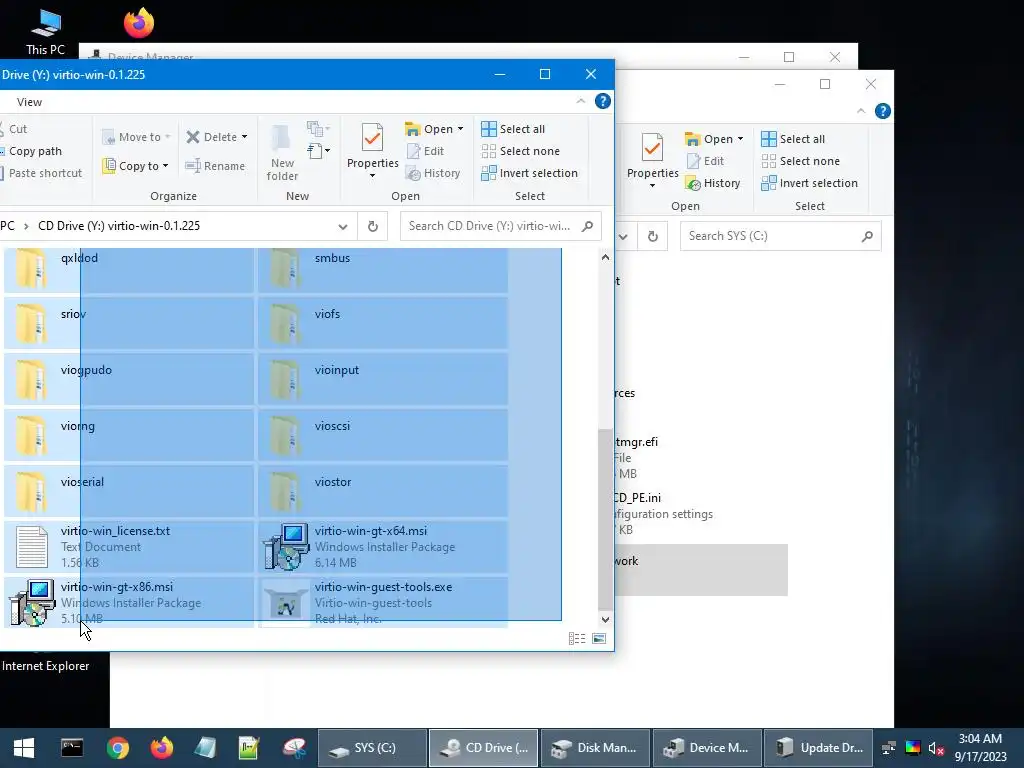Refresh the SYS (C:) folder view
Image resolution: width=1024 pixels, height=768 pixels.
click(x=652, y=236)
